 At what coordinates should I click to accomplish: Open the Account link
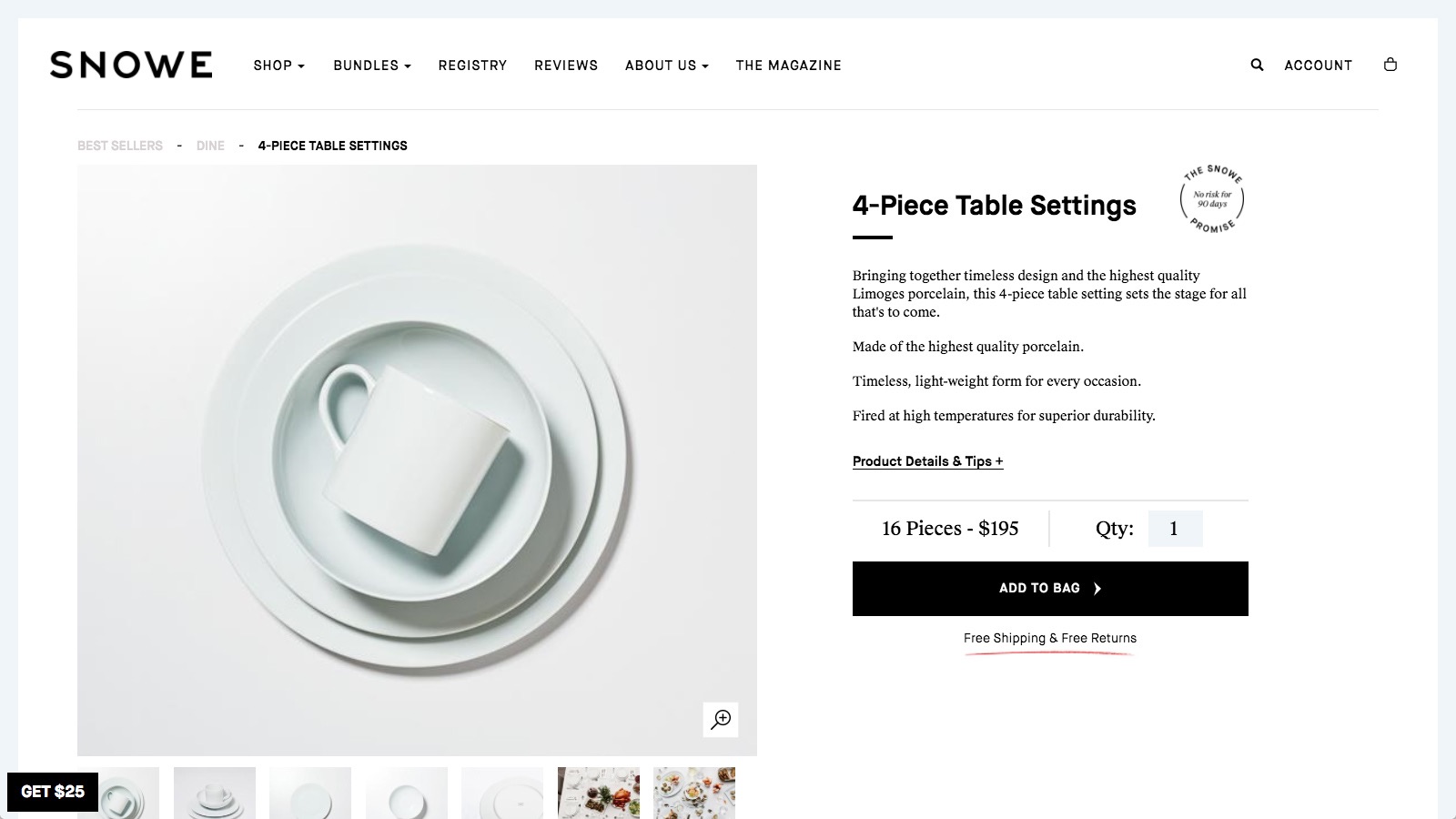1318,66
